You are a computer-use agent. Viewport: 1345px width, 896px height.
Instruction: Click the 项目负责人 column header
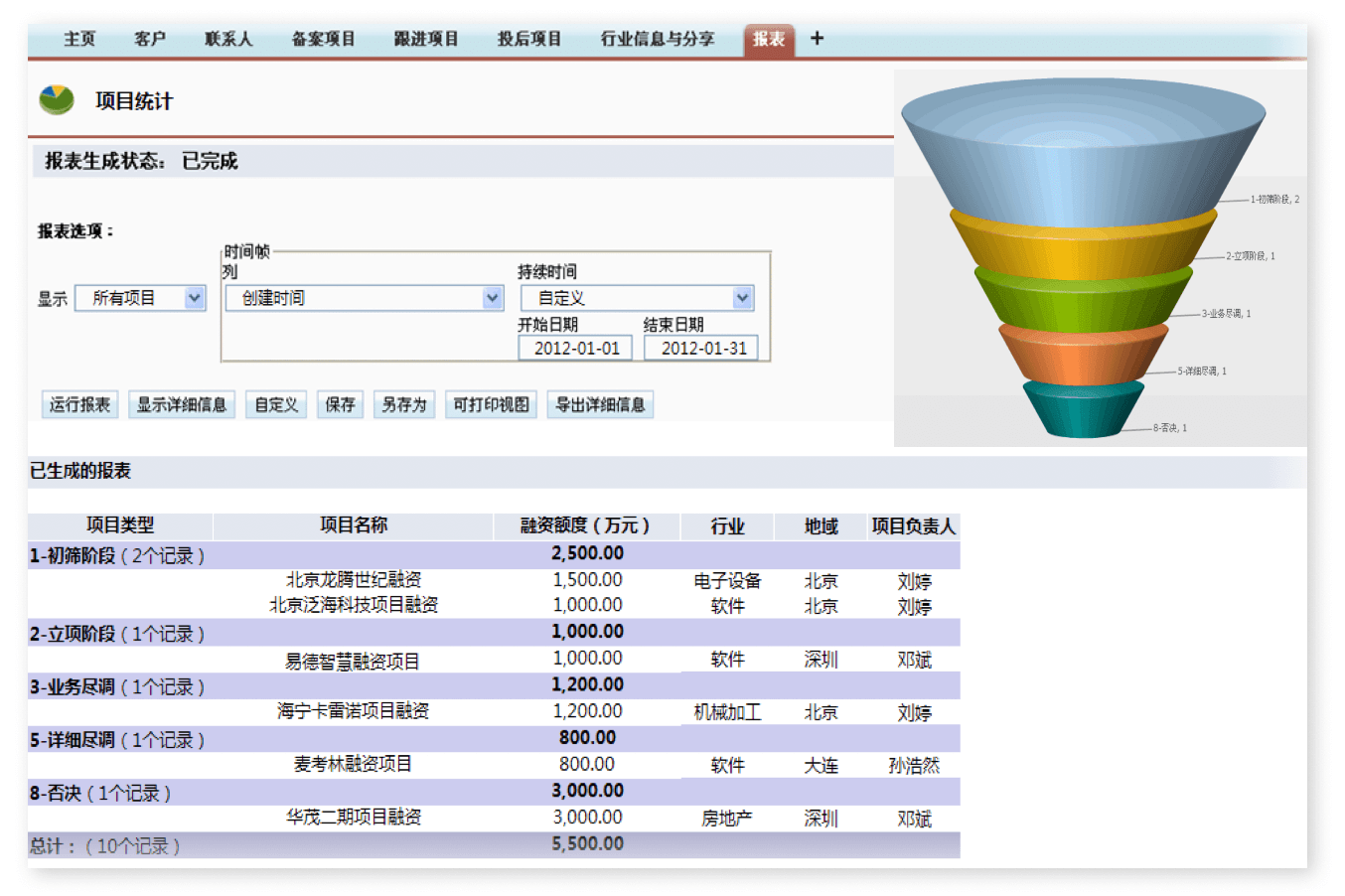click(913, 526)
